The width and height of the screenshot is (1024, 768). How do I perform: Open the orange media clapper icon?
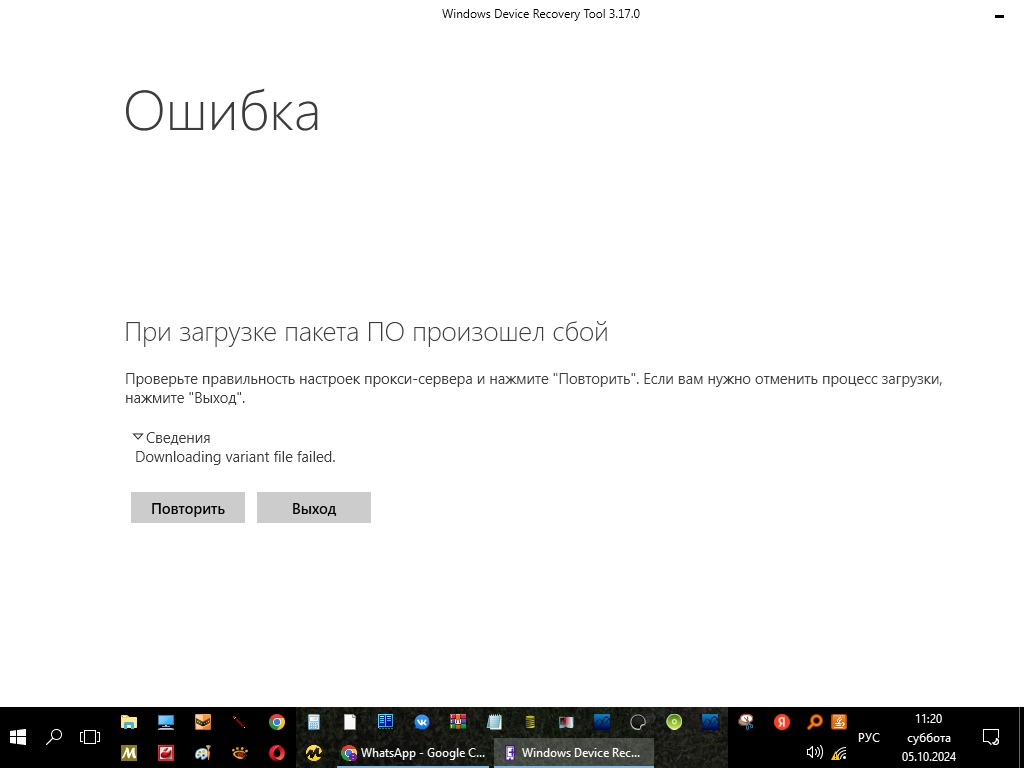[203, 722]
